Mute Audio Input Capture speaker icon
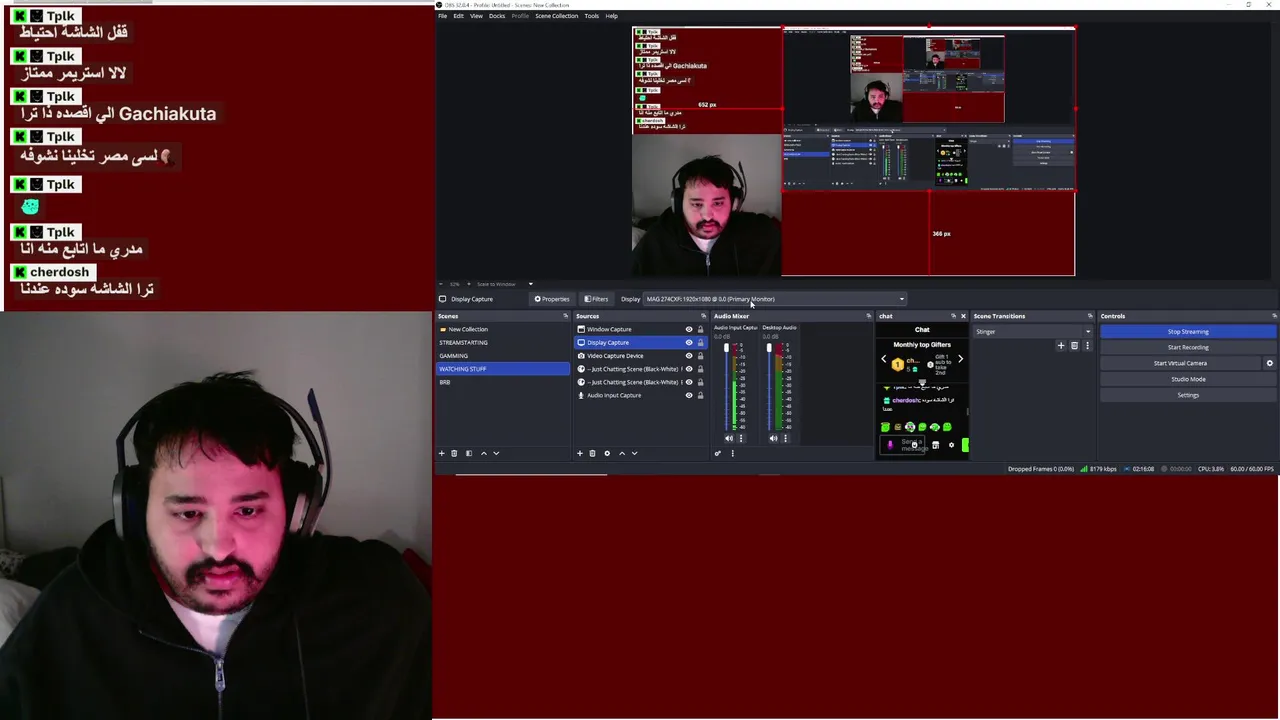 click(x=728, y=438)
